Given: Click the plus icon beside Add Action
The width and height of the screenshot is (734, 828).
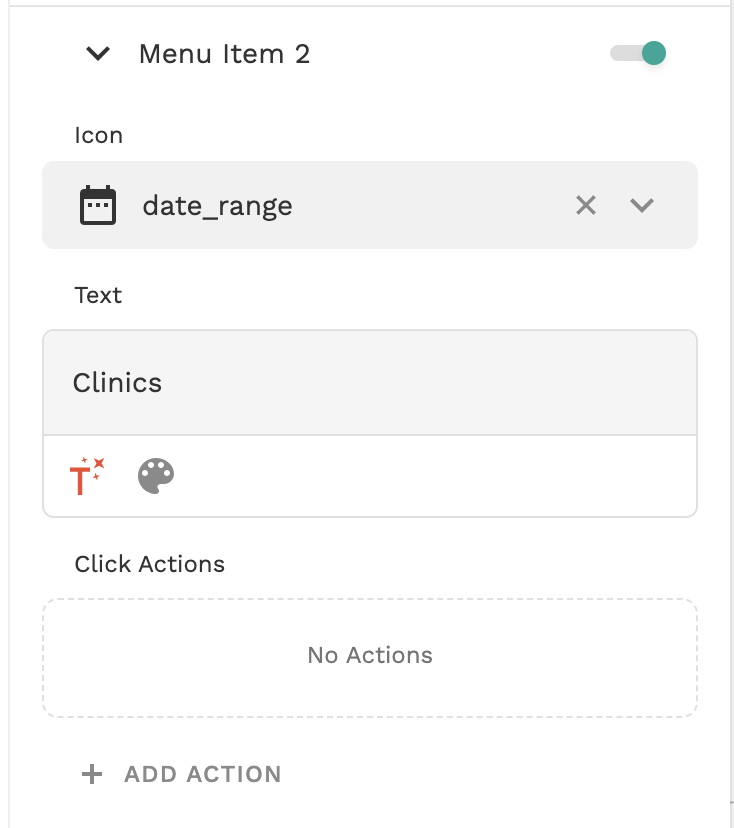Looking at the screenshot, I should (x=92, y=774).
